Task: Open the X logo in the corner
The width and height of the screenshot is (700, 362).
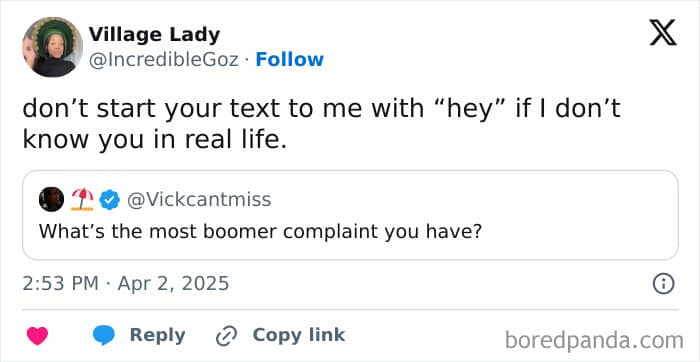Action: pos(663,33)
